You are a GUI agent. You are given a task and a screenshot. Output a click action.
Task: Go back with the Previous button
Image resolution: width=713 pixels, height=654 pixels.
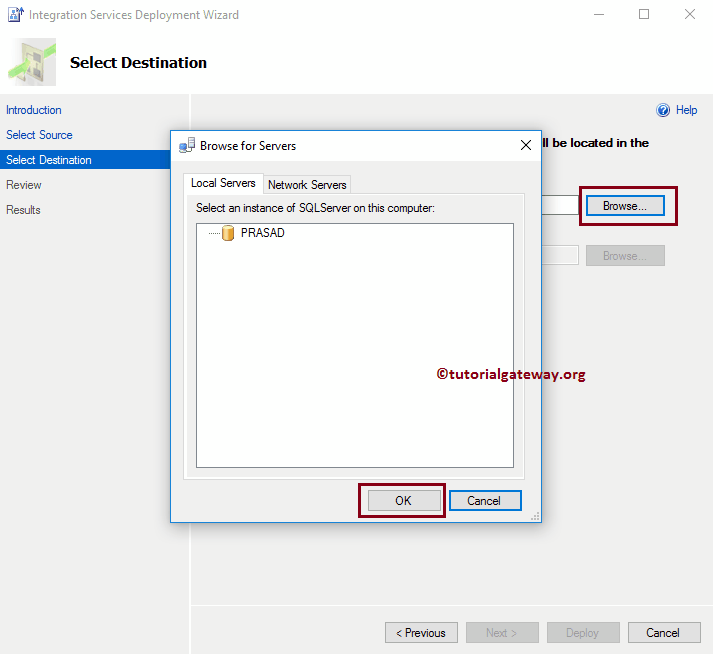(421, 633)
